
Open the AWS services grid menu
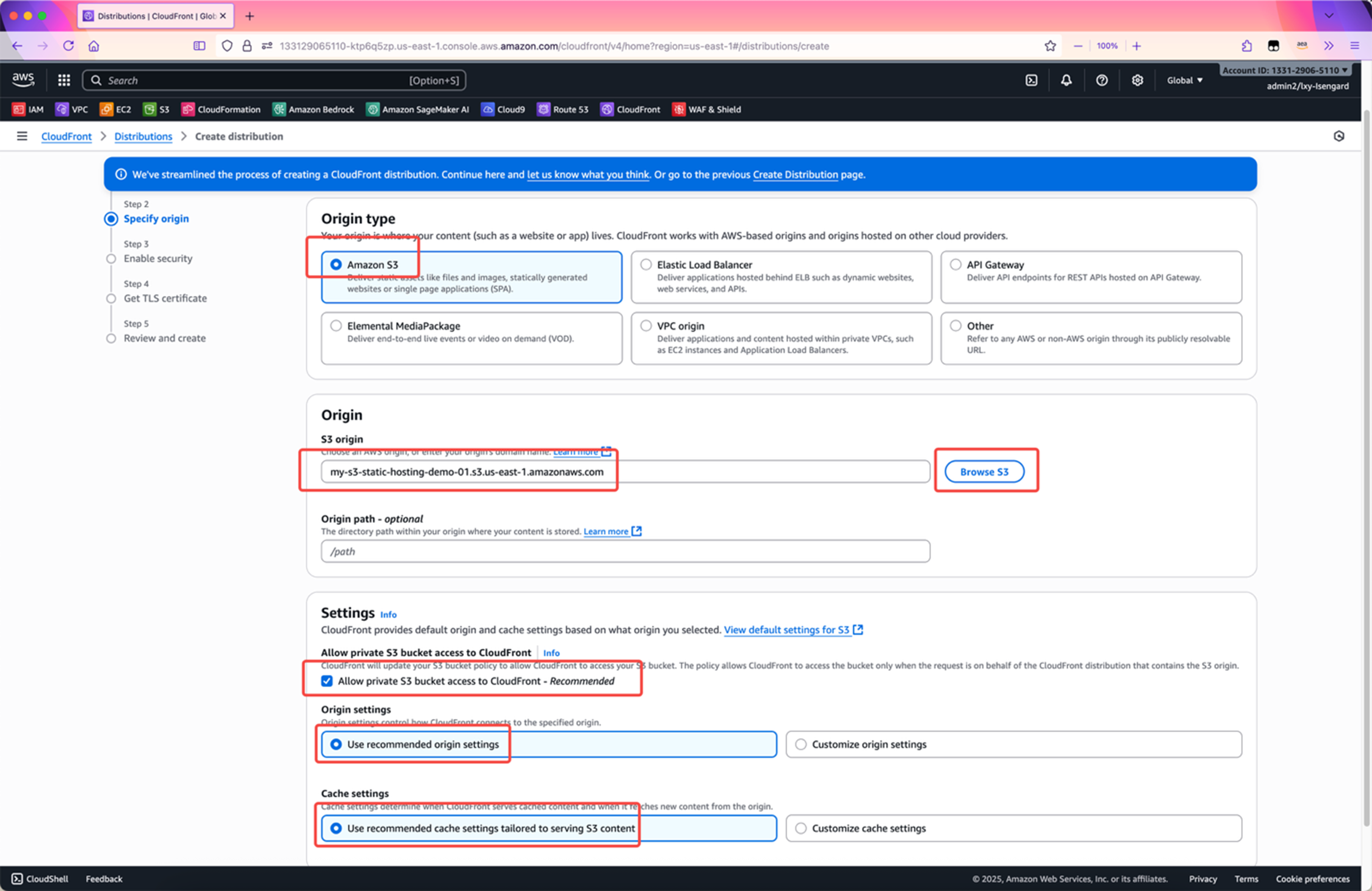point(64,80)
